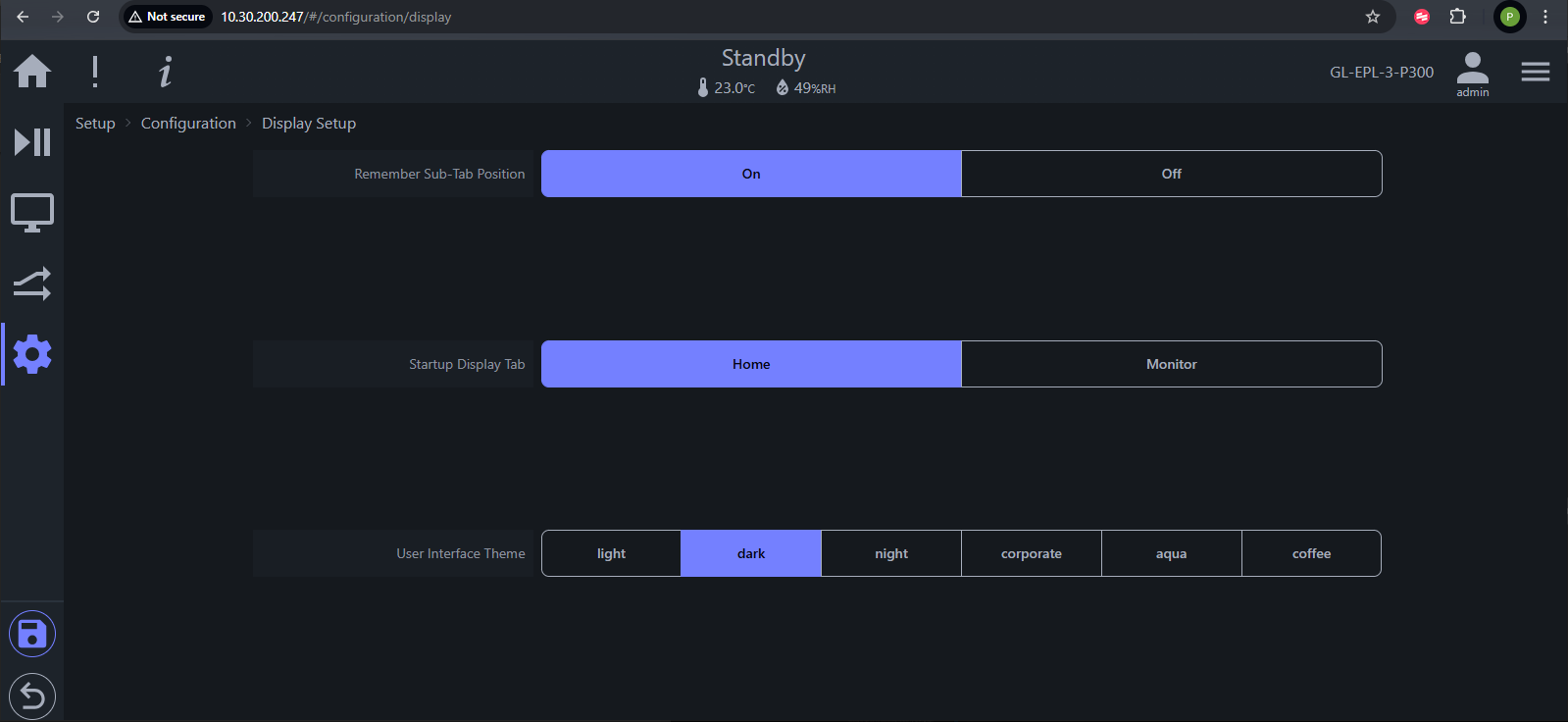Viewport: 1568px width, 722px height.
Task: Open the Monitor display sidebar icon
Action: click(32, 213)
